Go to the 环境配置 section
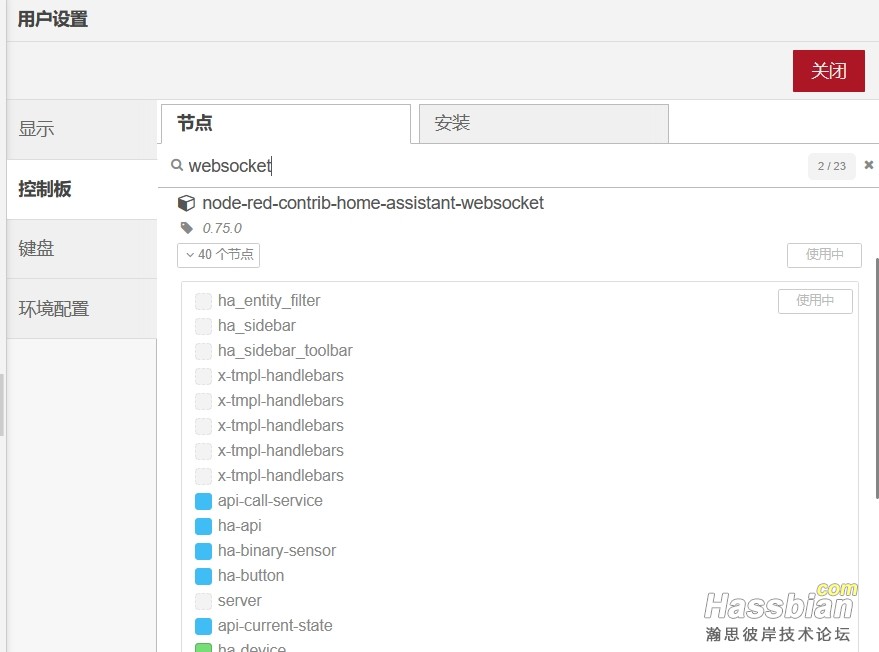The image size is (879, 652). (82, 308)
